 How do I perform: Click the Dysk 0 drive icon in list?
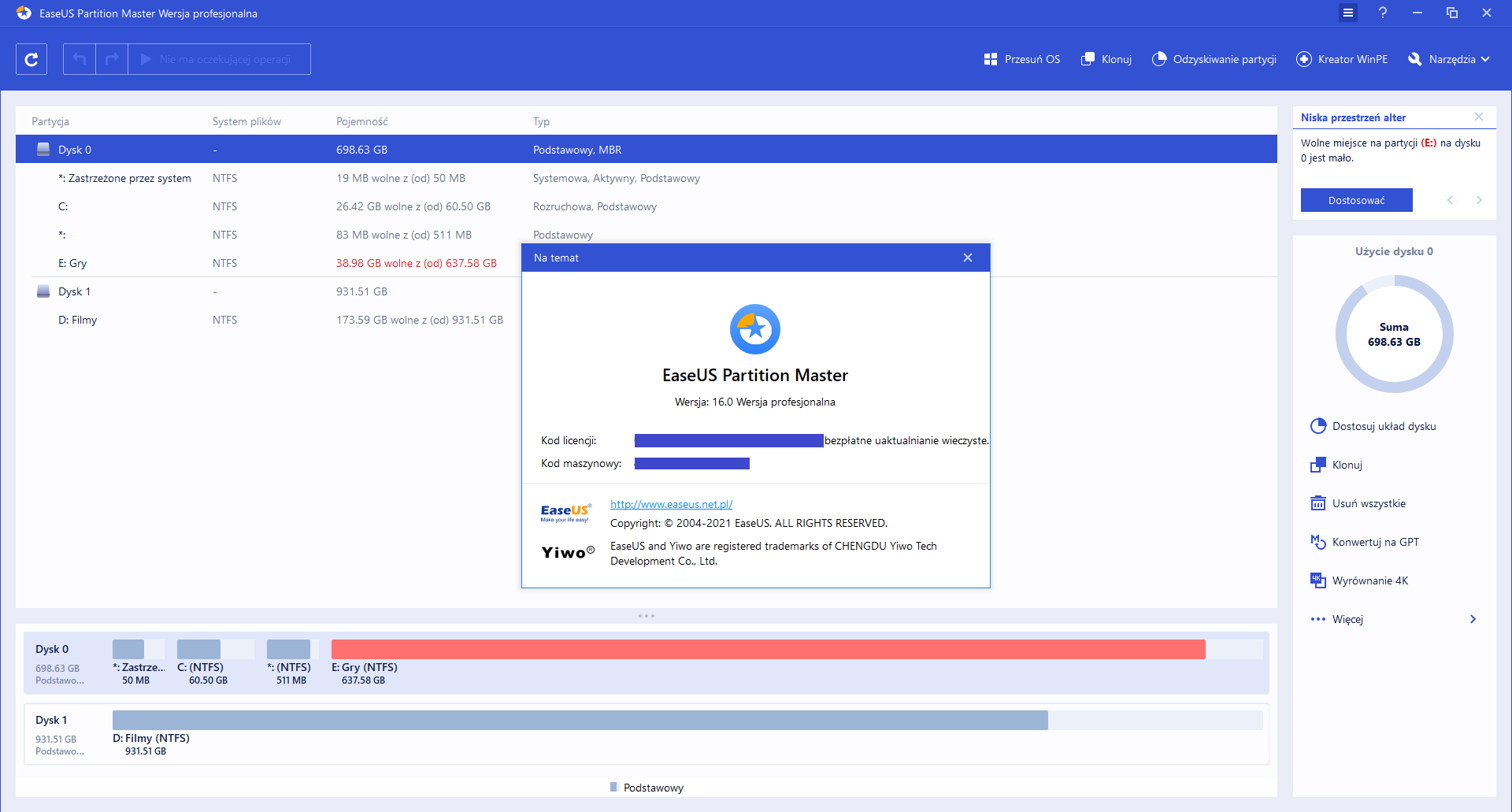(x=43, y=150)
